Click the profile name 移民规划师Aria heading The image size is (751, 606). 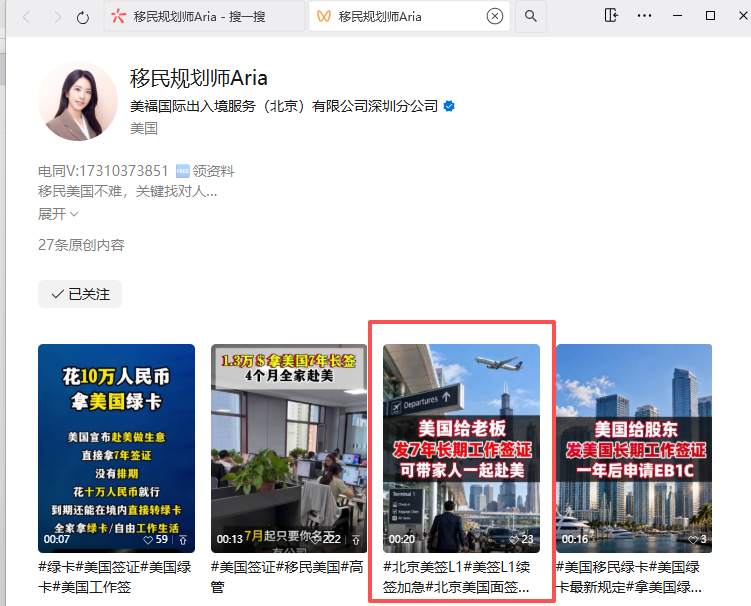198,78
